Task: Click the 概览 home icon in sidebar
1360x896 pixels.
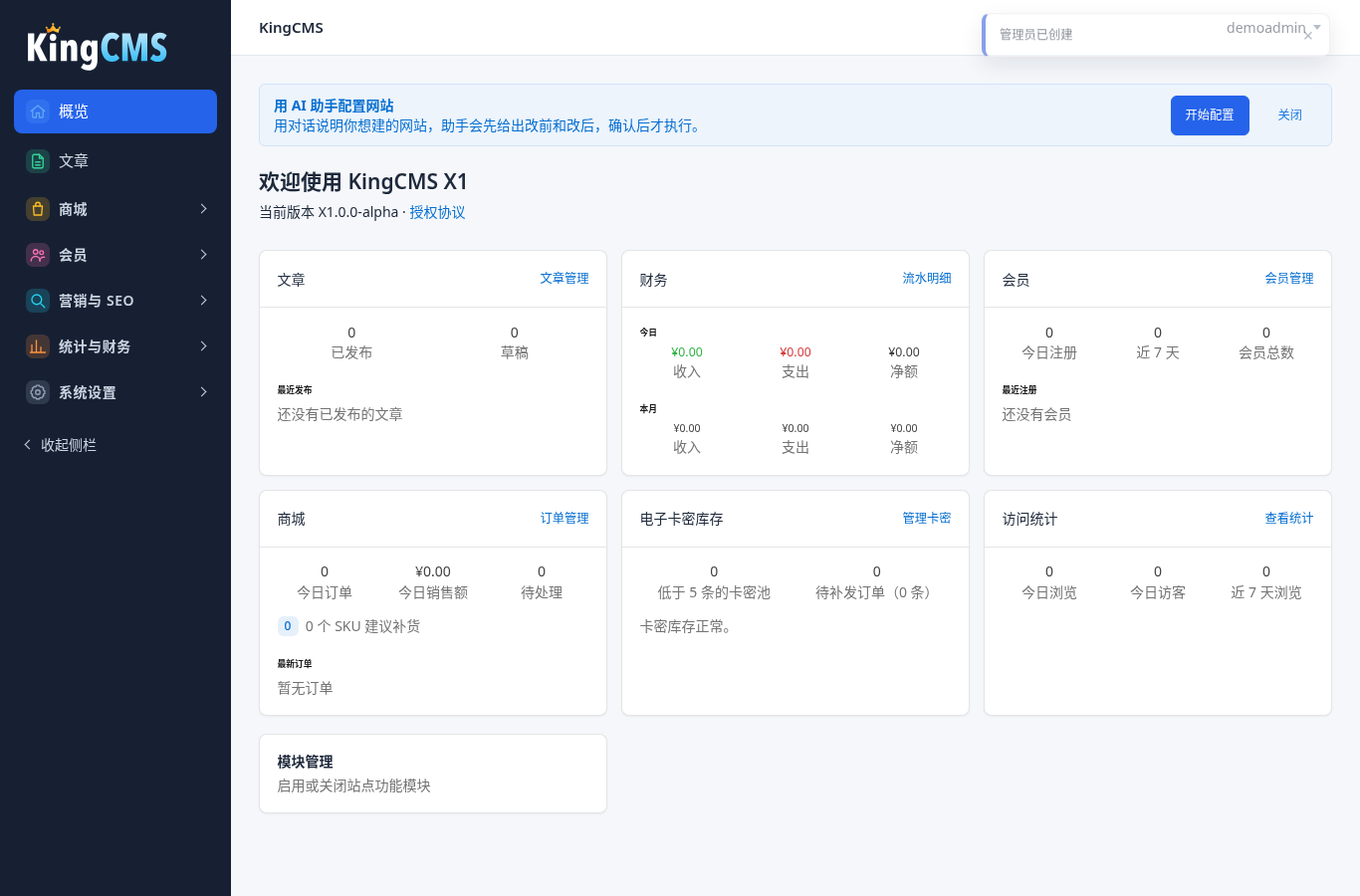Action: pyautogui.click(x=38, y=112)
